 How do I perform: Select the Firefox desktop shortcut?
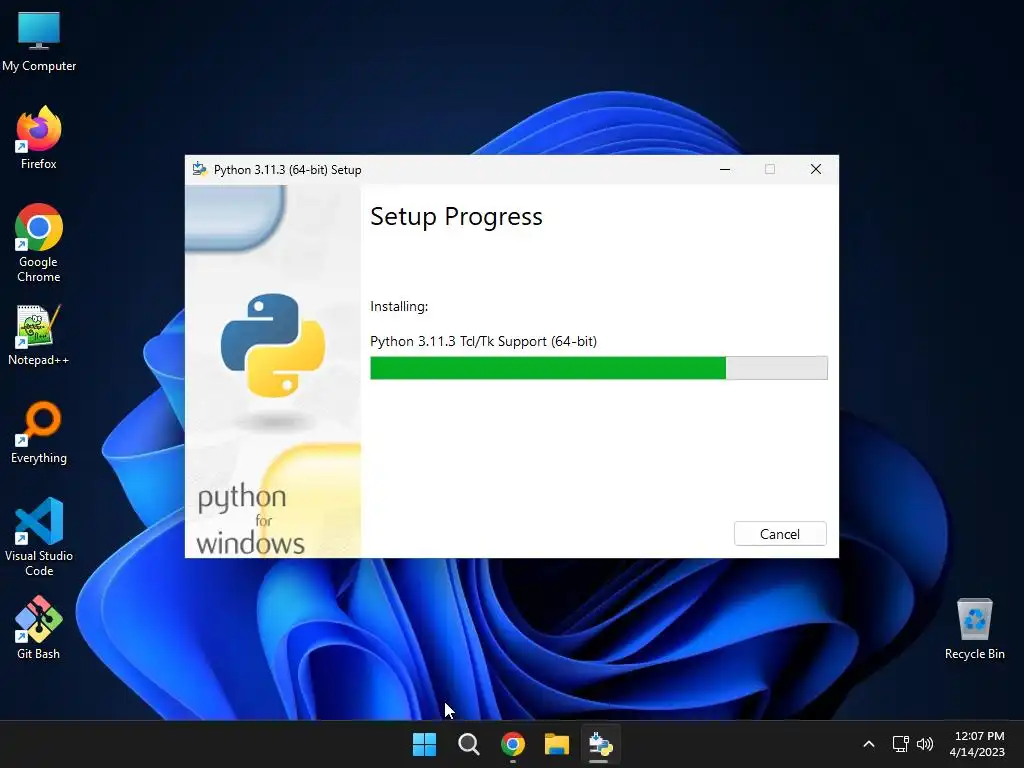tap(39, 138)
